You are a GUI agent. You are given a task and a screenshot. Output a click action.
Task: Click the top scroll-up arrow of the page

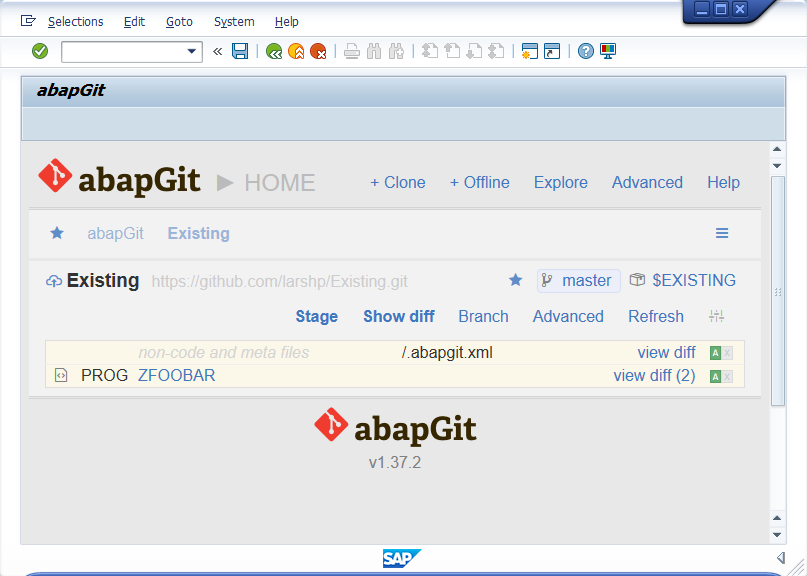pos(777,149)
